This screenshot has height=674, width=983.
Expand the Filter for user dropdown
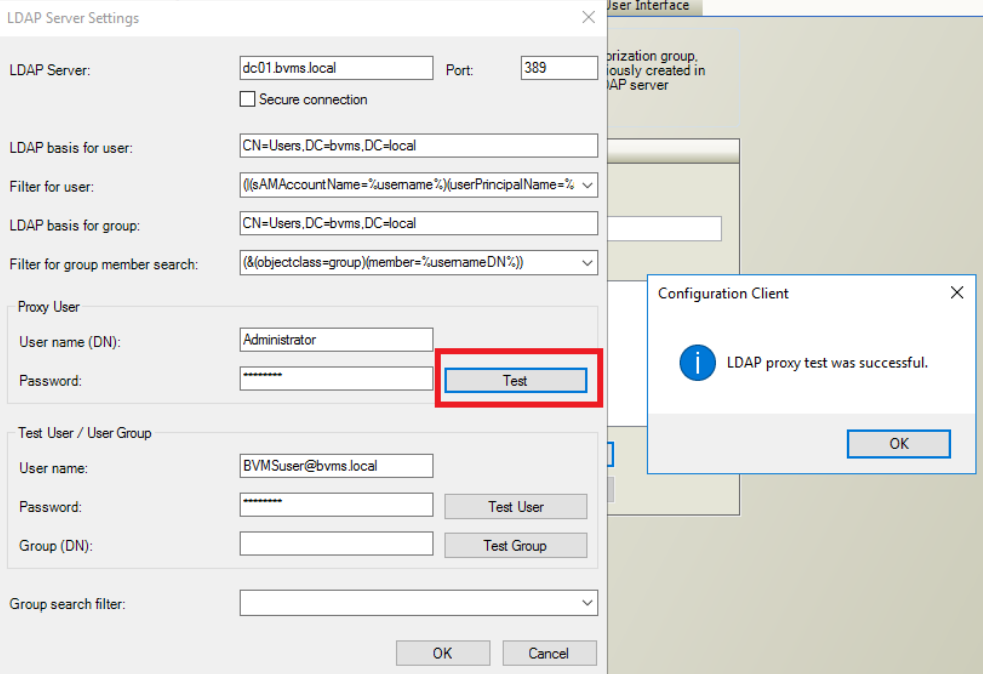pyautogui.click(x=587, y=185)
